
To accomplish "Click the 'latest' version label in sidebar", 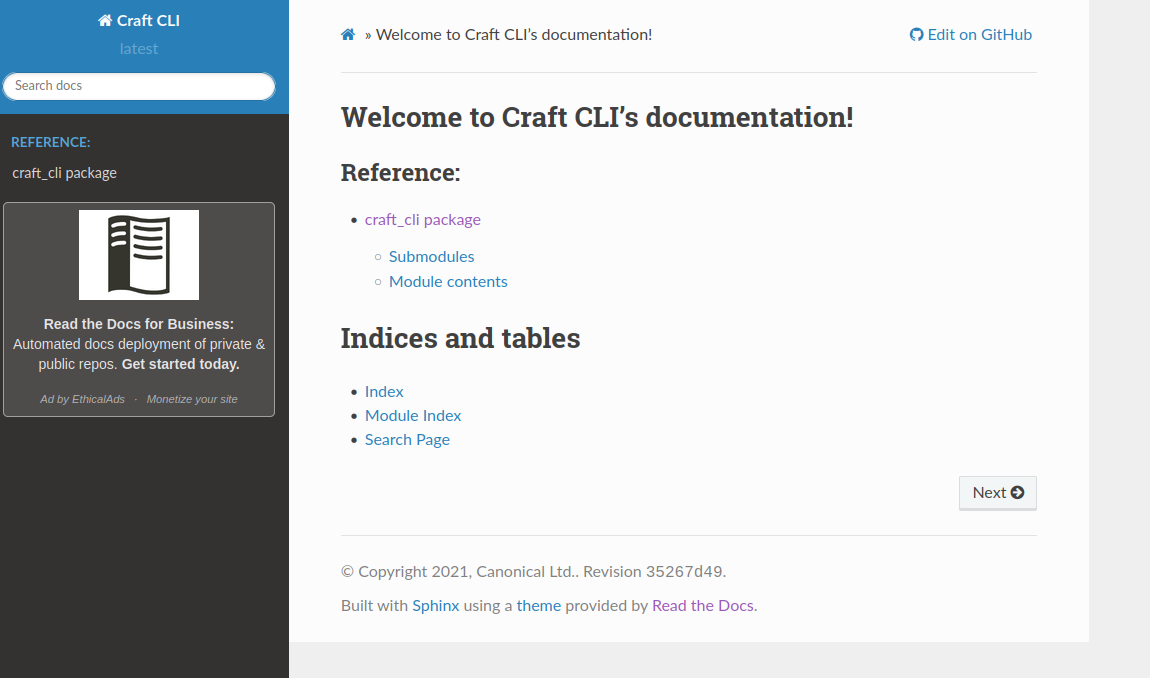I will click(x=139, y=48).
